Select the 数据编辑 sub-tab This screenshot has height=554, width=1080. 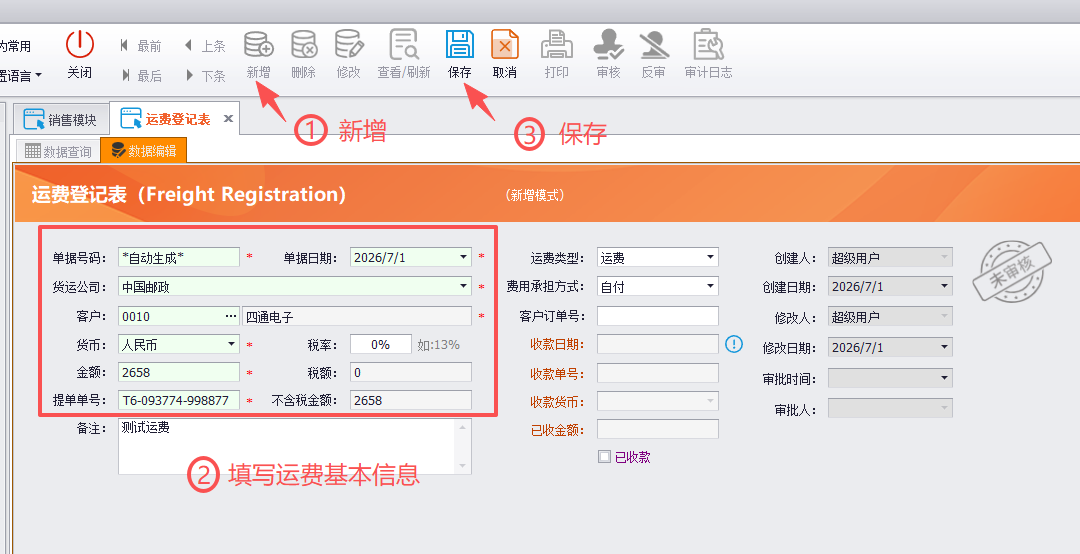[143, 151]
